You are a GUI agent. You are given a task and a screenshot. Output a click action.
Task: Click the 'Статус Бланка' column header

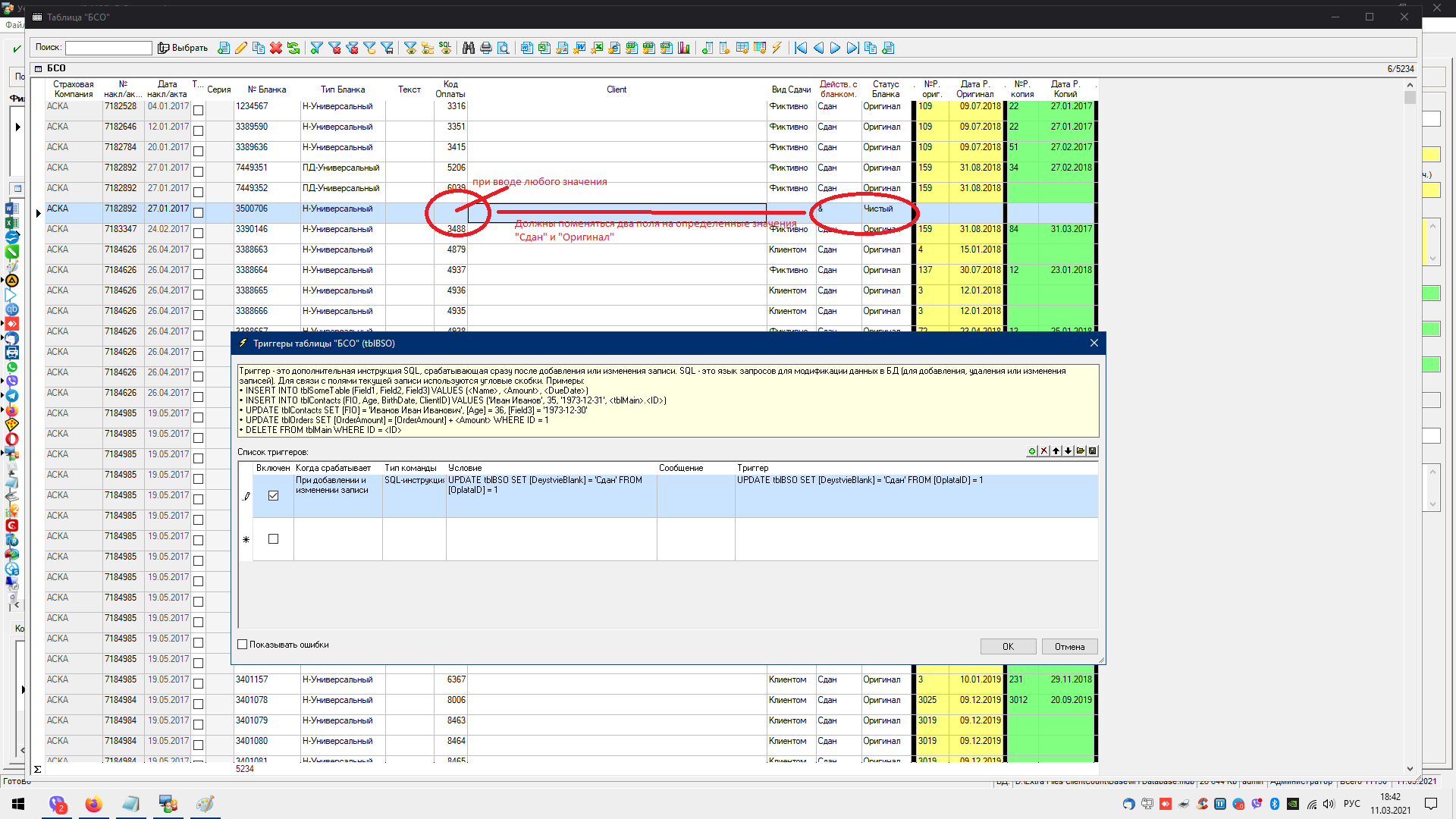tap(885, 89)
